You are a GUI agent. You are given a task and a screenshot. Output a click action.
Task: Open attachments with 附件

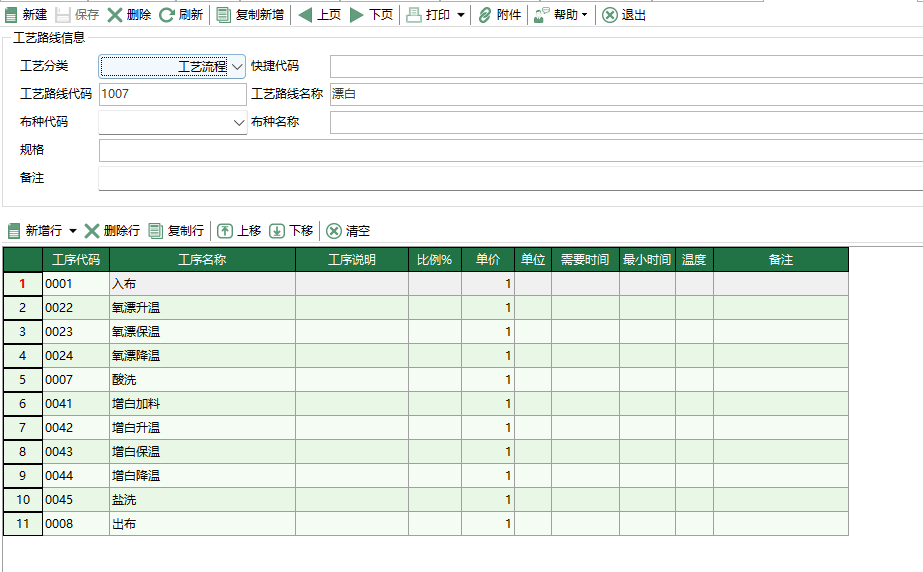500,15
